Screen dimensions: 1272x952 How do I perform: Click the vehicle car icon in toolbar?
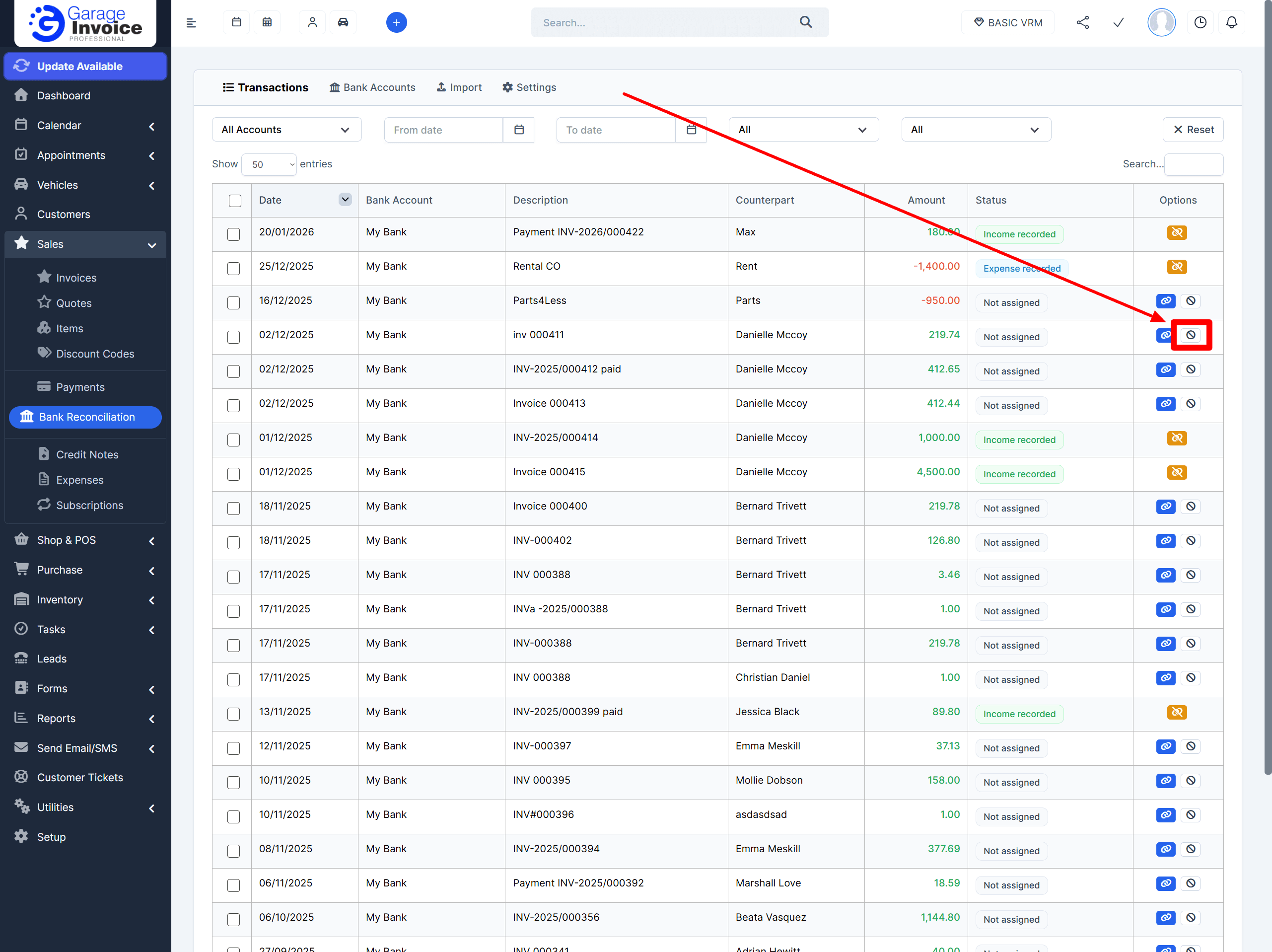(343, 22)
